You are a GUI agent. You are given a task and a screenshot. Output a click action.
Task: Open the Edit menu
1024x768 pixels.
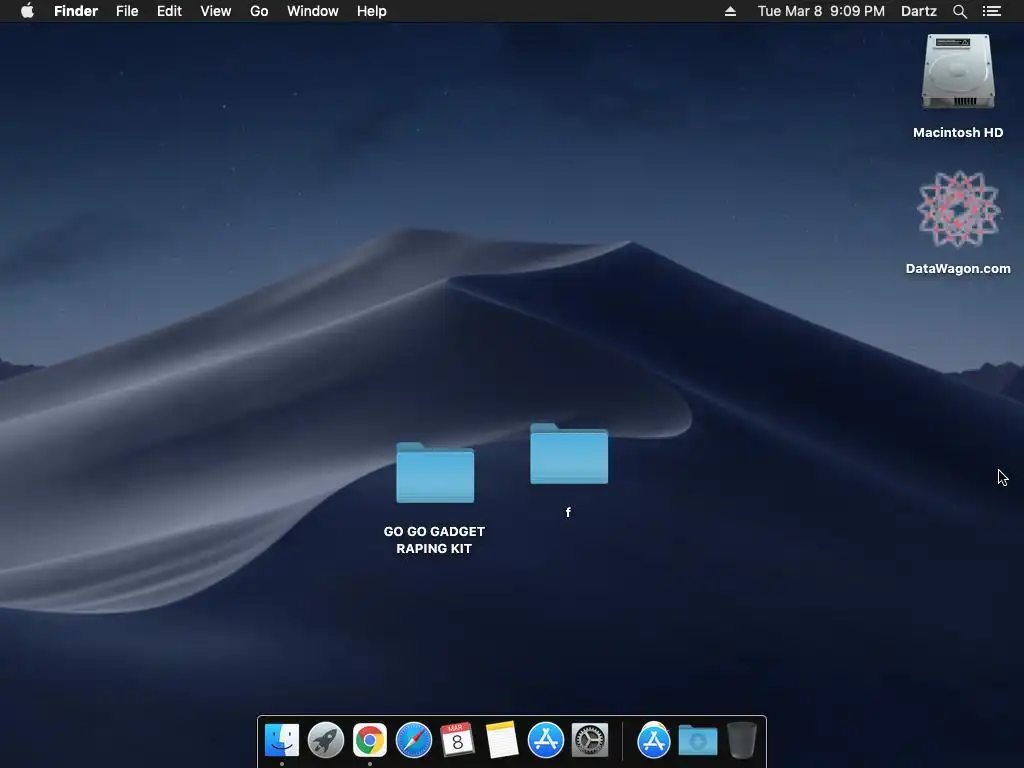pyautogui.click(x=169, y=11)
